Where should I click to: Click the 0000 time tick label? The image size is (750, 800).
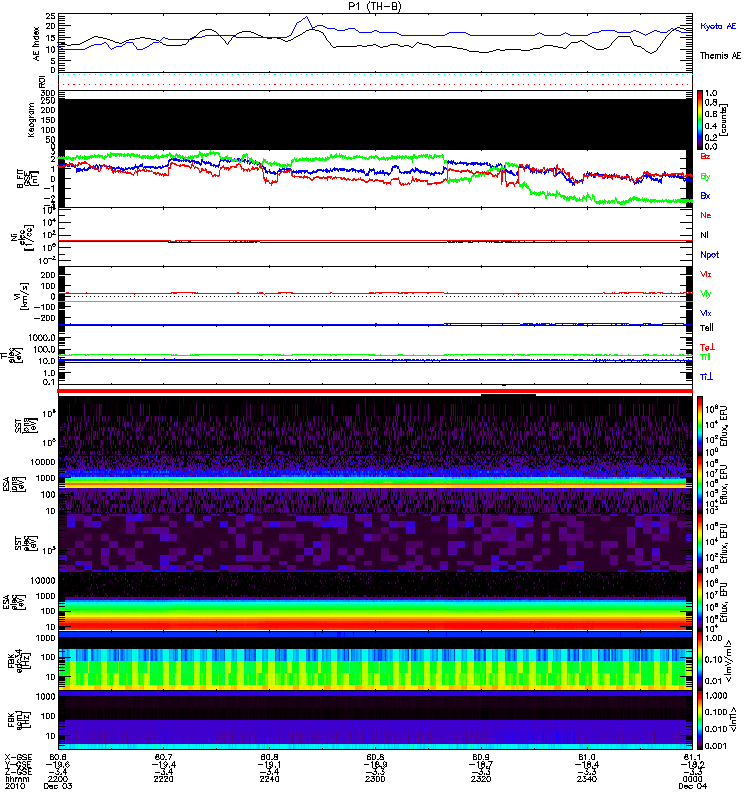(x=692, y=779)
